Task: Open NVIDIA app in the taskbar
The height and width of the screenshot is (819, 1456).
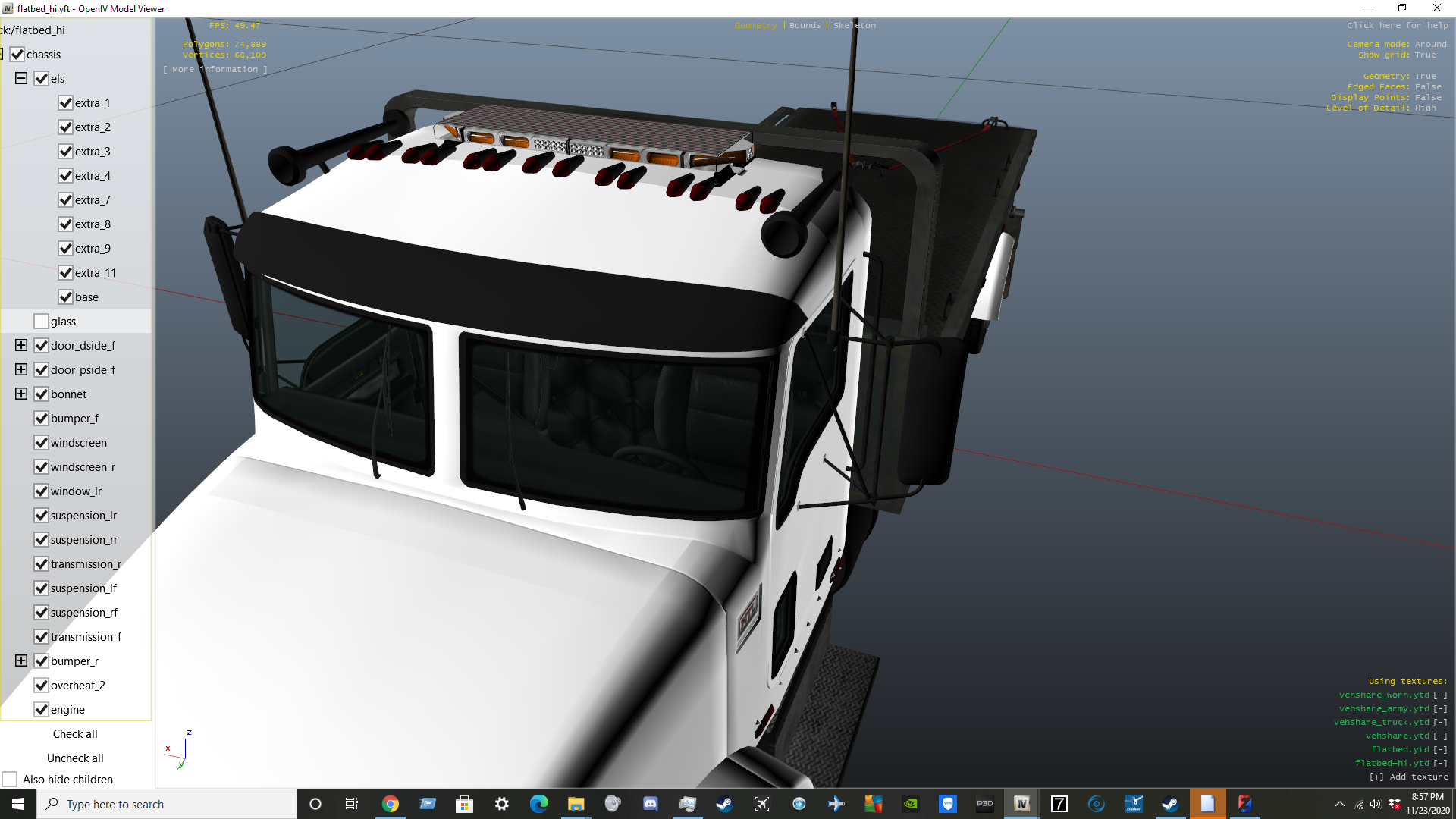Action: (x=910, y=804)
